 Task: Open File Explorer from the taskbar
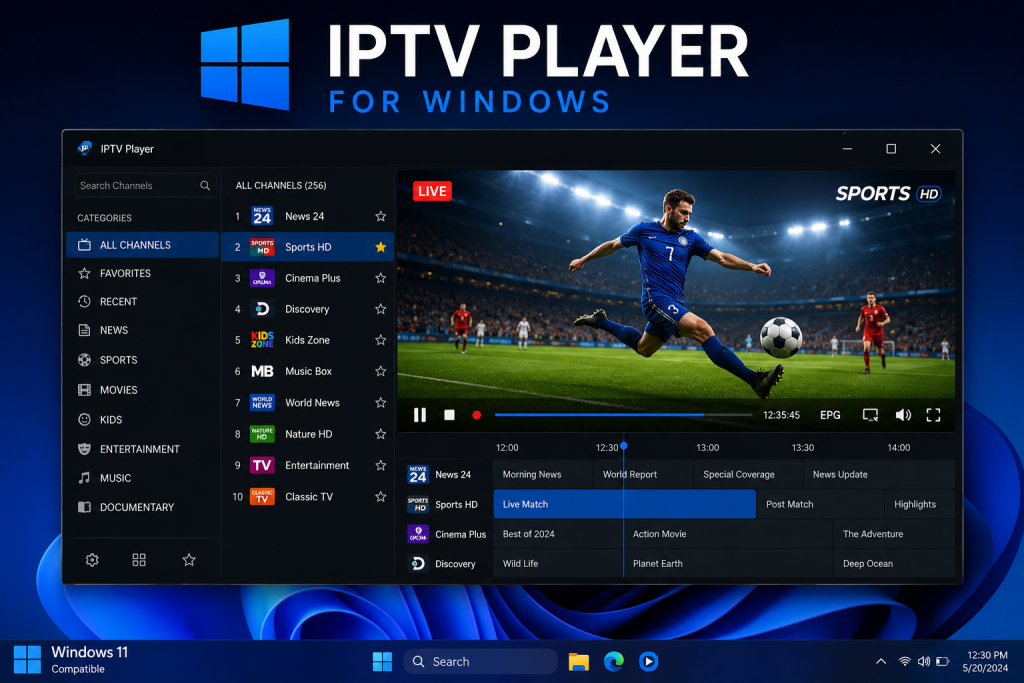579,661
